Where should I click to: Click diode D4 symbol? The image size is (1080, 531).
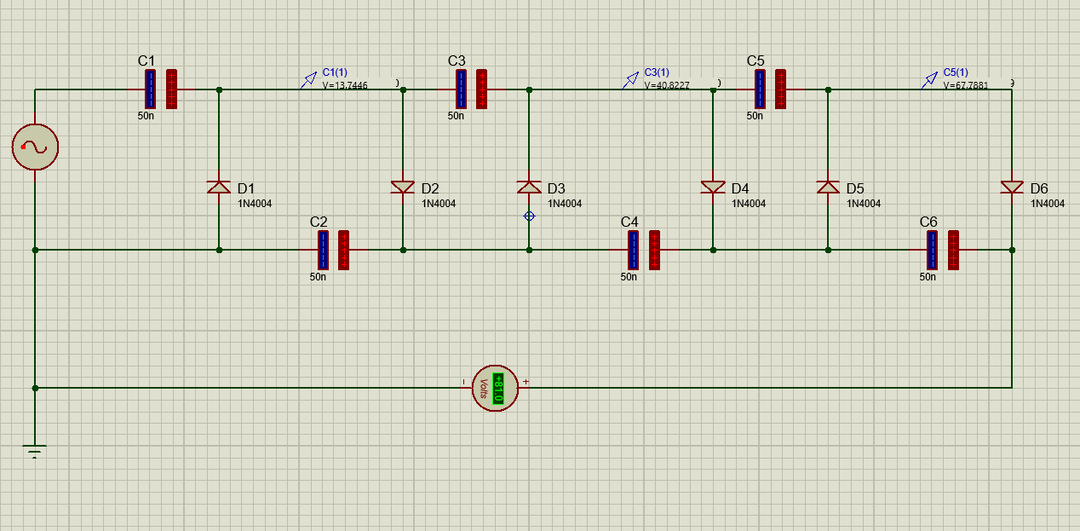pyautogui.click(x=713, y=187)
